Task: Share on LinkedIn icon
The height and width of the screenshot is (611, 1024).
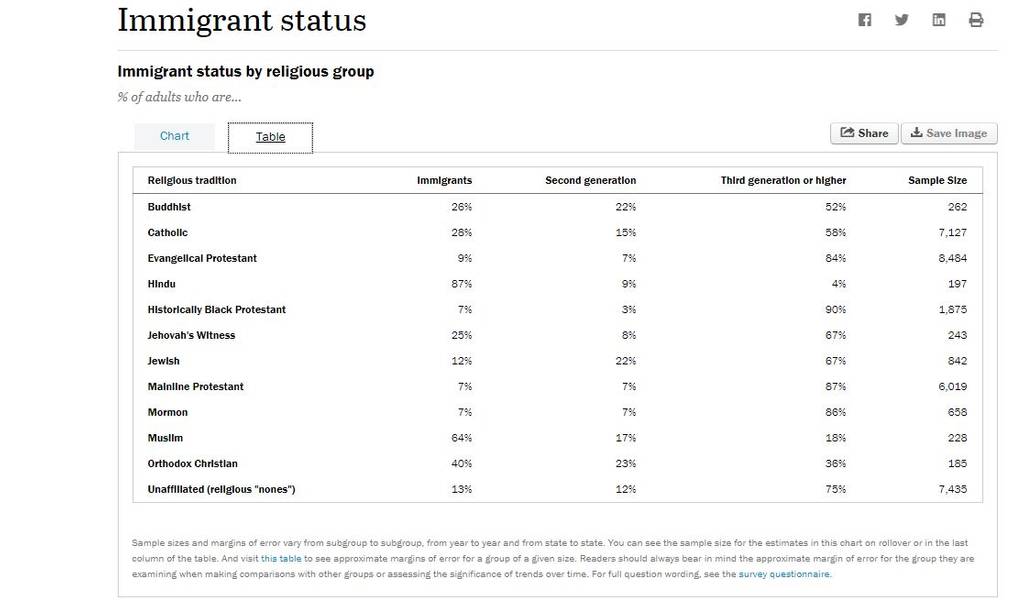Action: point(938,20)
